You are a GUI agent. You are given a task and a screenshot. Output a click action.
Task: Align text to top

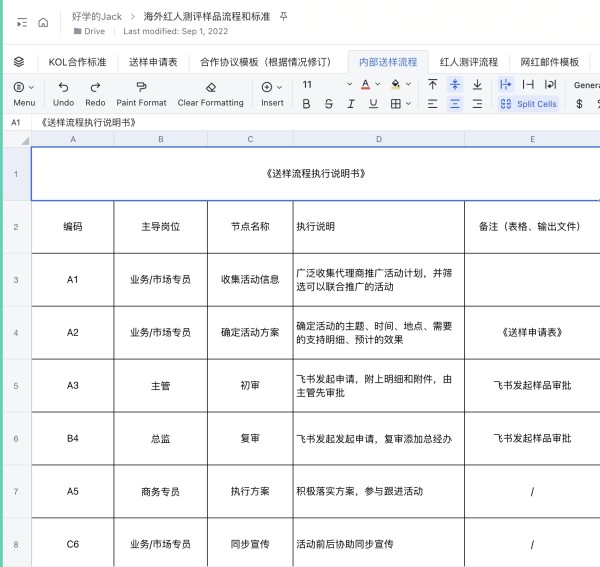click(432, 84)
